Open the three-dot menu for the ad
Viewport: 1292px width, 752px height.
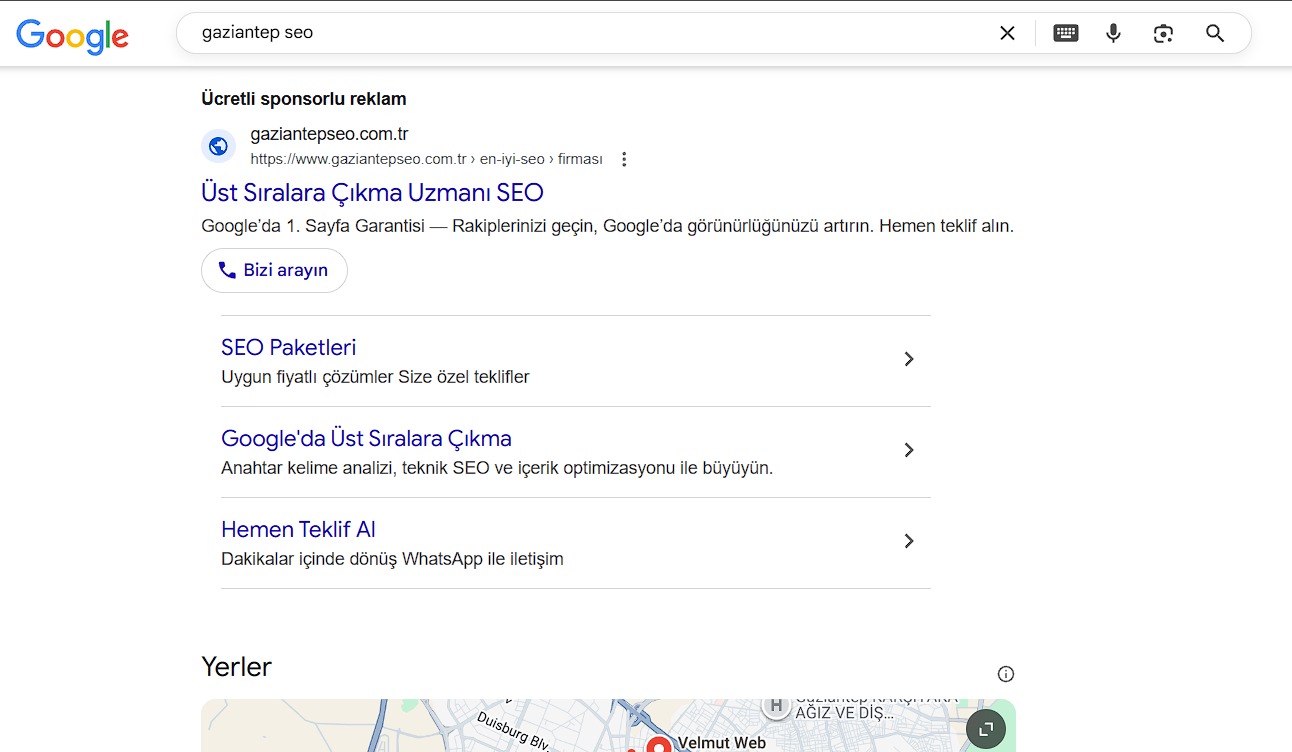pos(624,159)
